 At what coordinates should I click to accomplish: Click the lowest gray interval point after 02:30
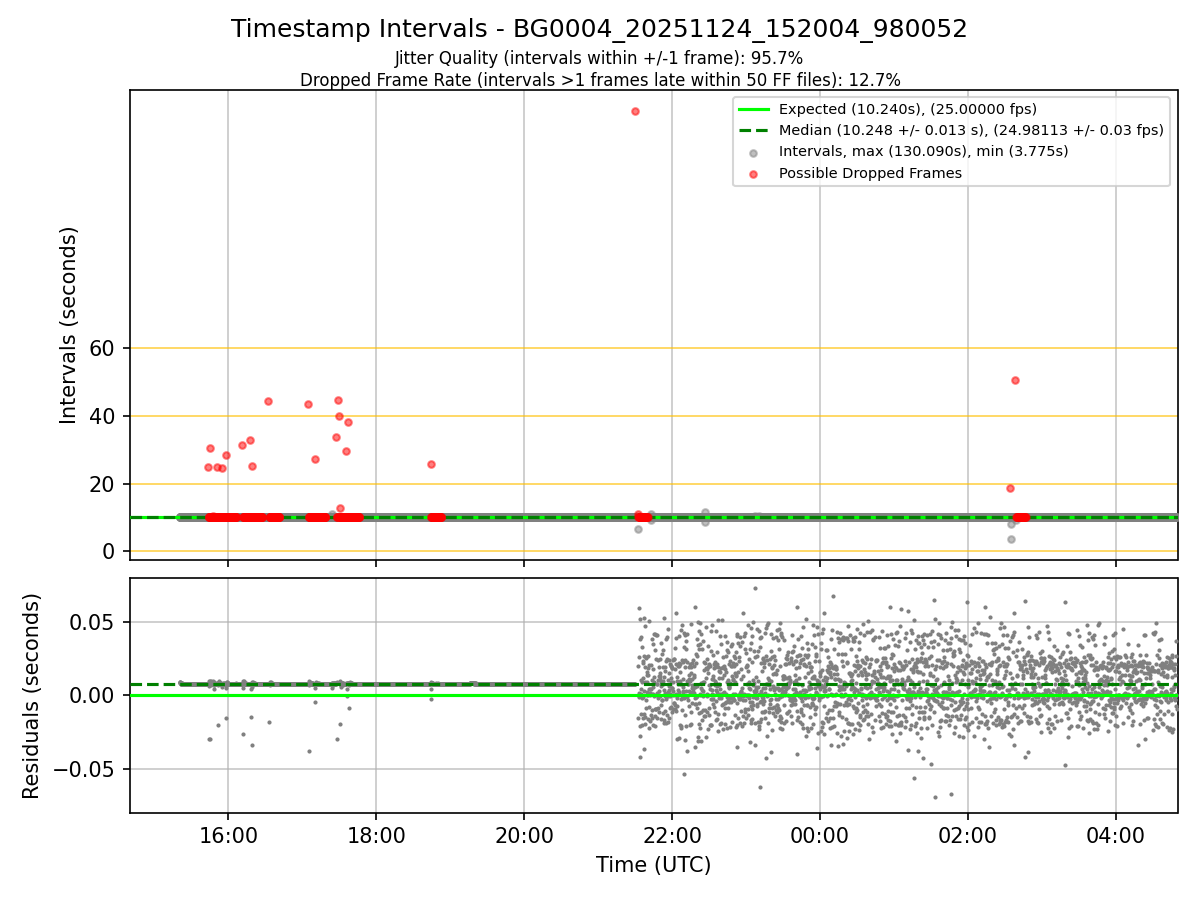1011,539
